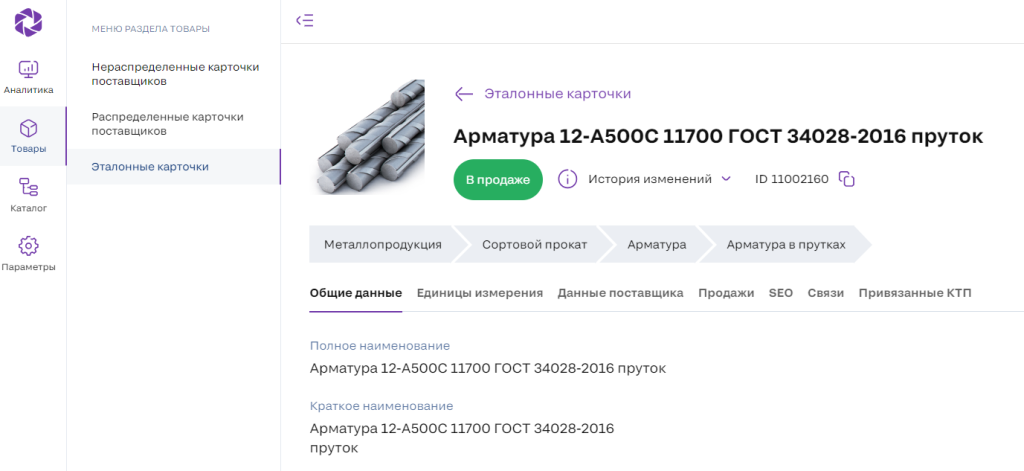Viewport: 1024px width, 471px height.
Task: Open the Данные поставщика tab
Action: tap(620, 293)
